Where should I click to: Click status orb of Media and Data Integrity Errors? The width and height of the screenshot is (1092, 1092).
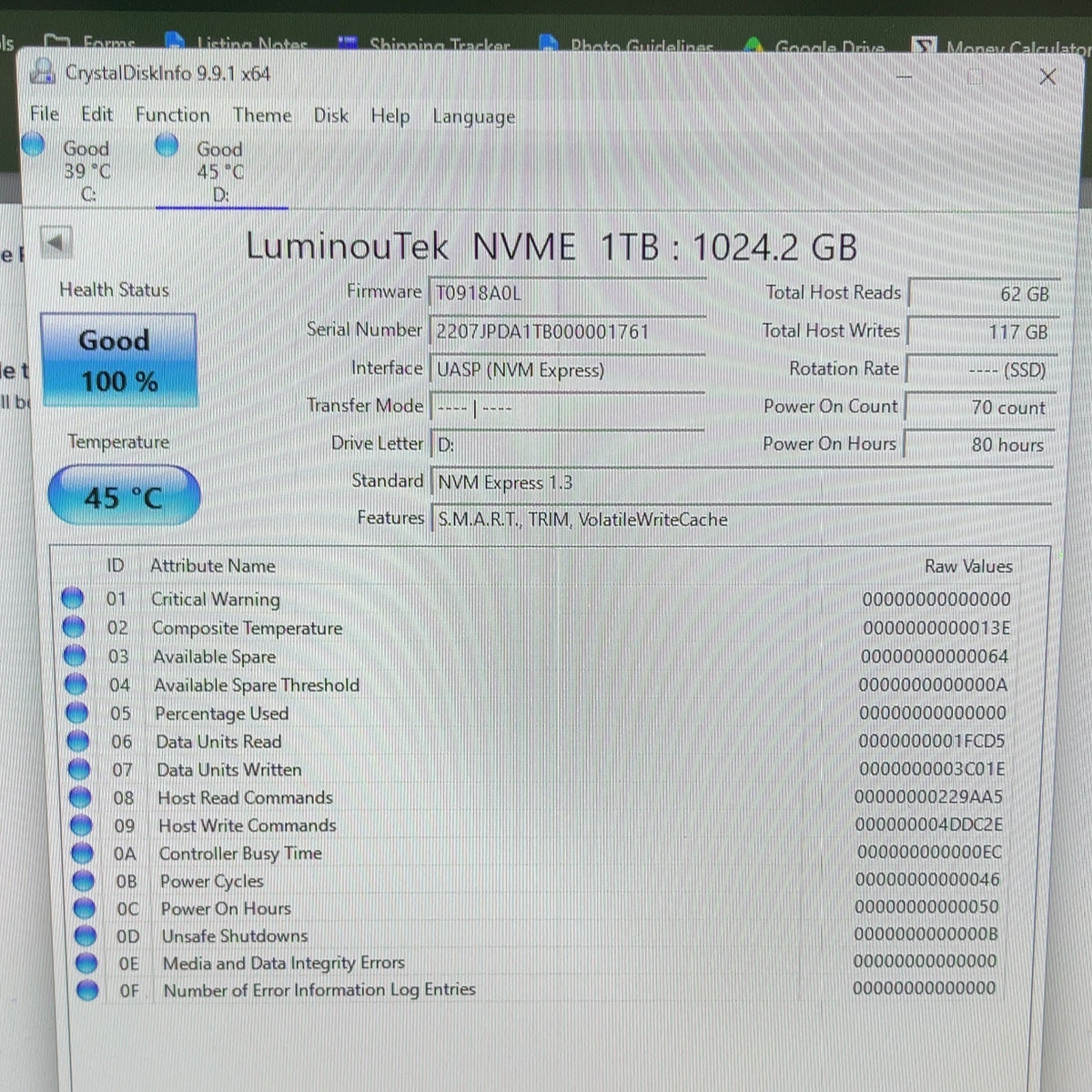point(86,963)
